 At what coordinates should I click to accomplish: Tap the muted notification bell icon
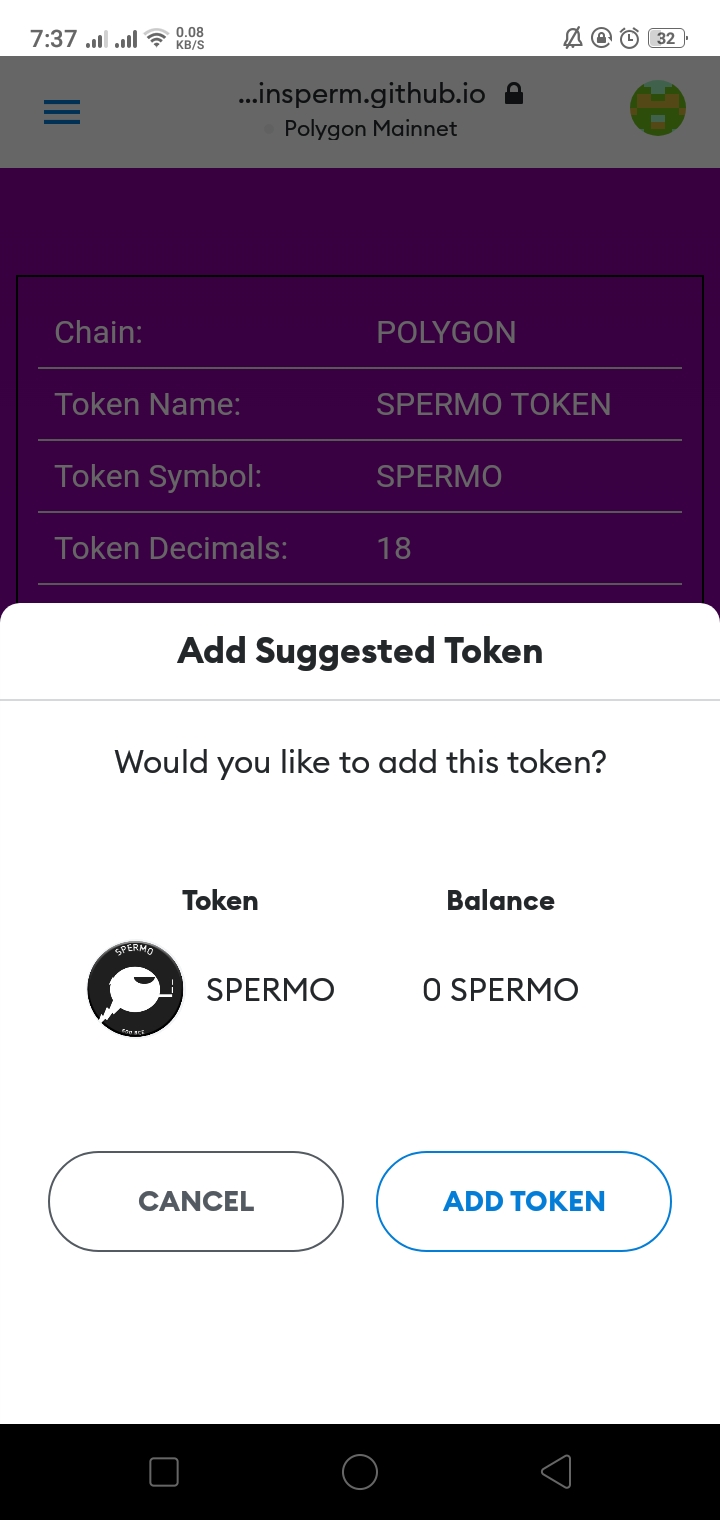573,38
